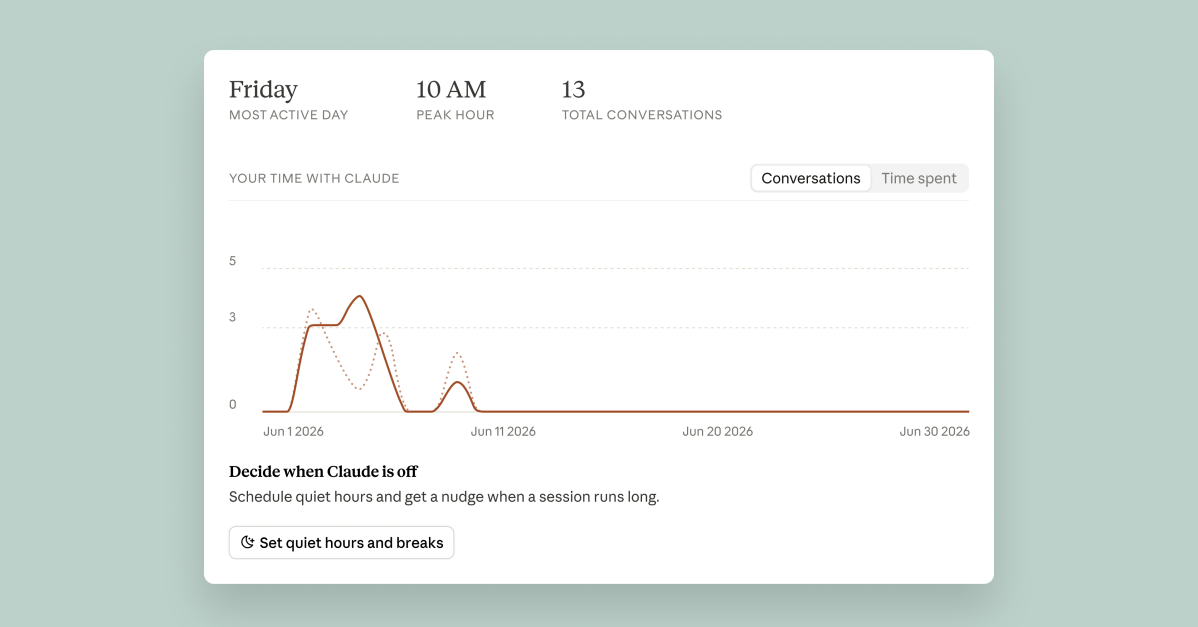Click the highest peak of the solid line
Screen dimensions: 1198x627
[359, 296]
